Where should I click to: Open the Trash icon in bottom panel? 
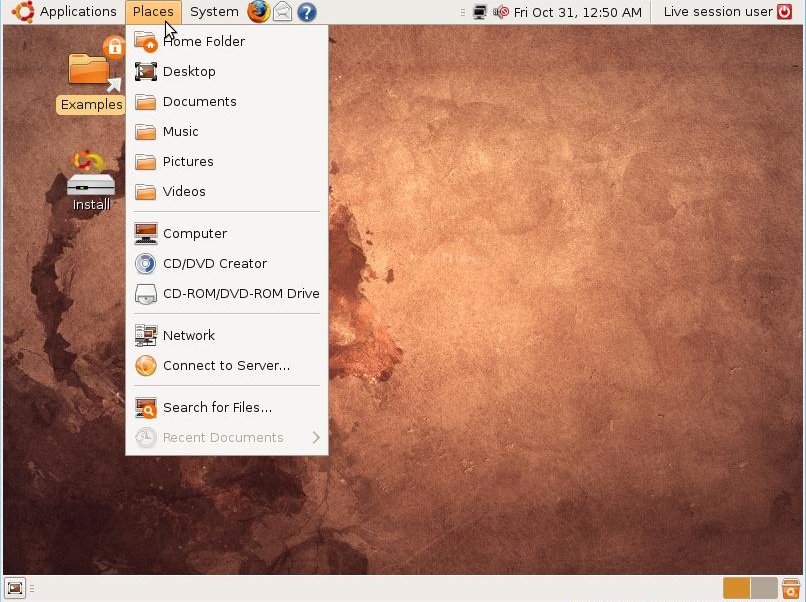click(791, 588)
